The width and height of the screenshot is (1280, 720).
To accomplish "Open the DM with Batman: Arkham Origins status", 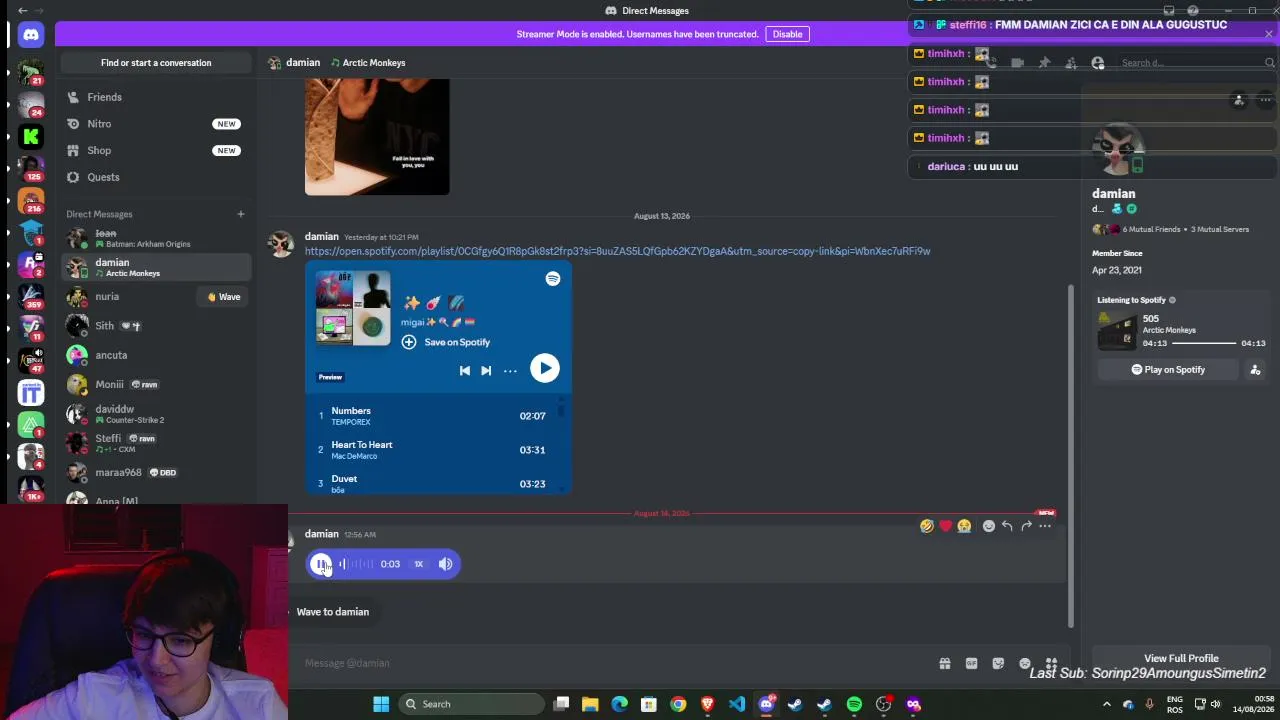I will (x=156, y=238).
